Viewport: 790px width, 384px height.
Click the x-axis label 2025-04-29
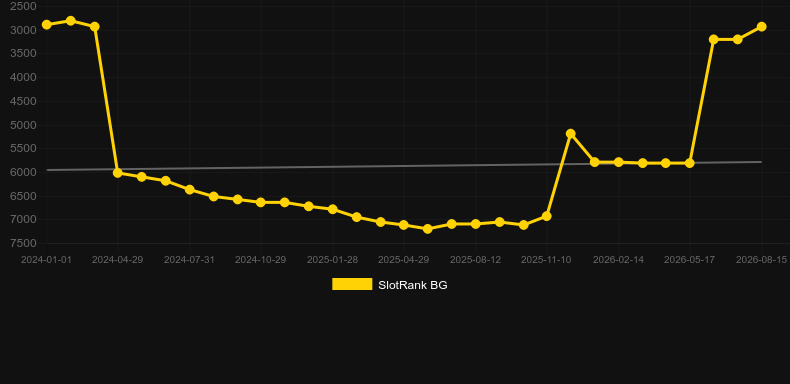point(404,260)
